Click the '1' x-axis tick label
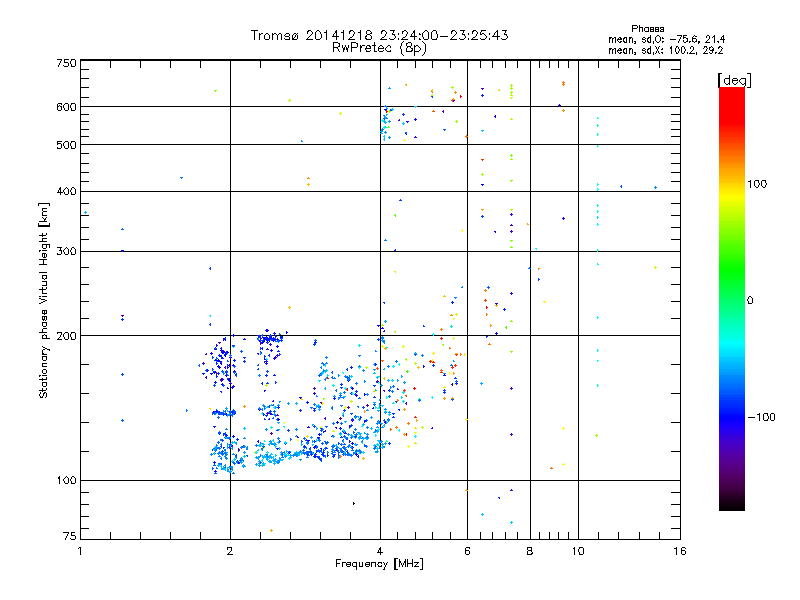This screenshot has width=800, height=600. click(80, 551)
